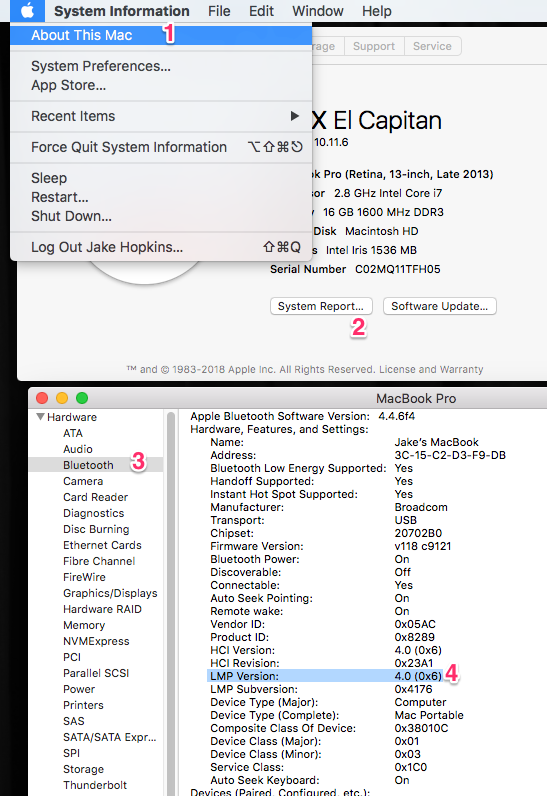Choose About This Mac menu entry
The height and width of the screenshot is (796, 547).
point(161,35)
